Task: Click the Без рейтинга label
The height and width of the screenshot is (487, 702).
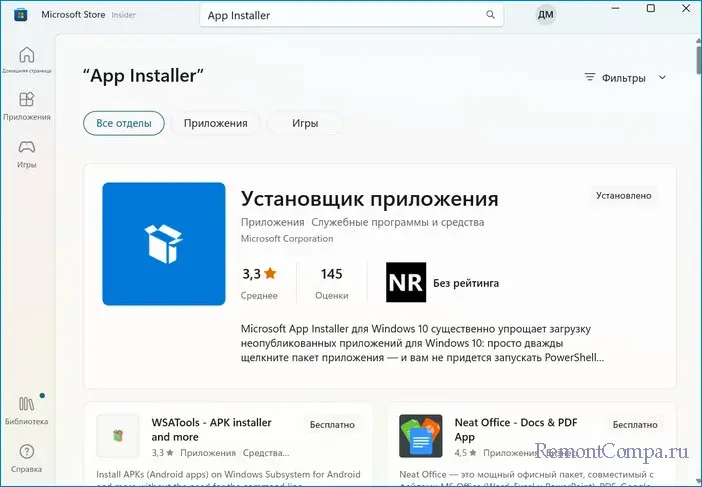Action: (x=466, y=283)
